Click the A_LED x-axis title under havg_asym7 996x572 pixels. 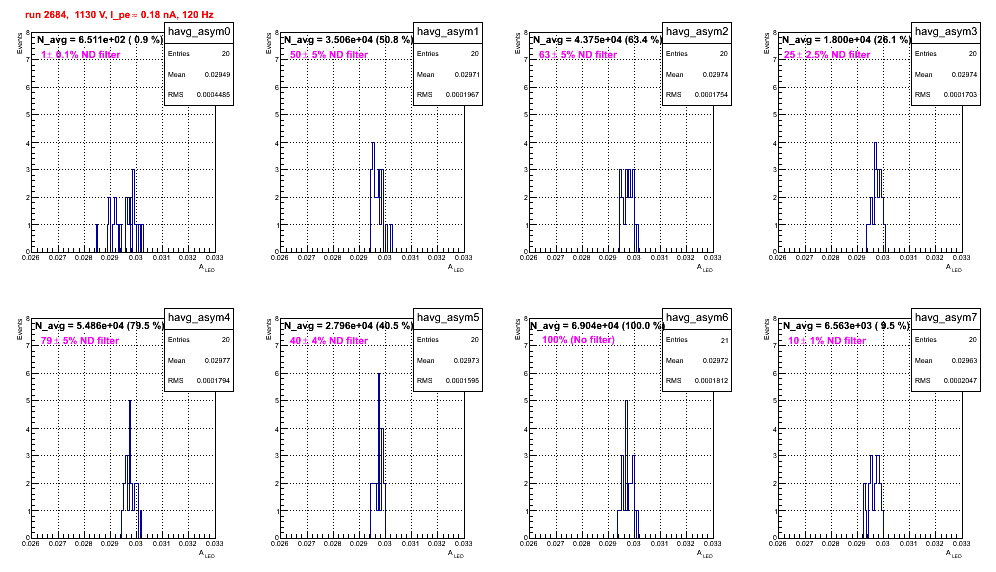(x=954, y=554)
